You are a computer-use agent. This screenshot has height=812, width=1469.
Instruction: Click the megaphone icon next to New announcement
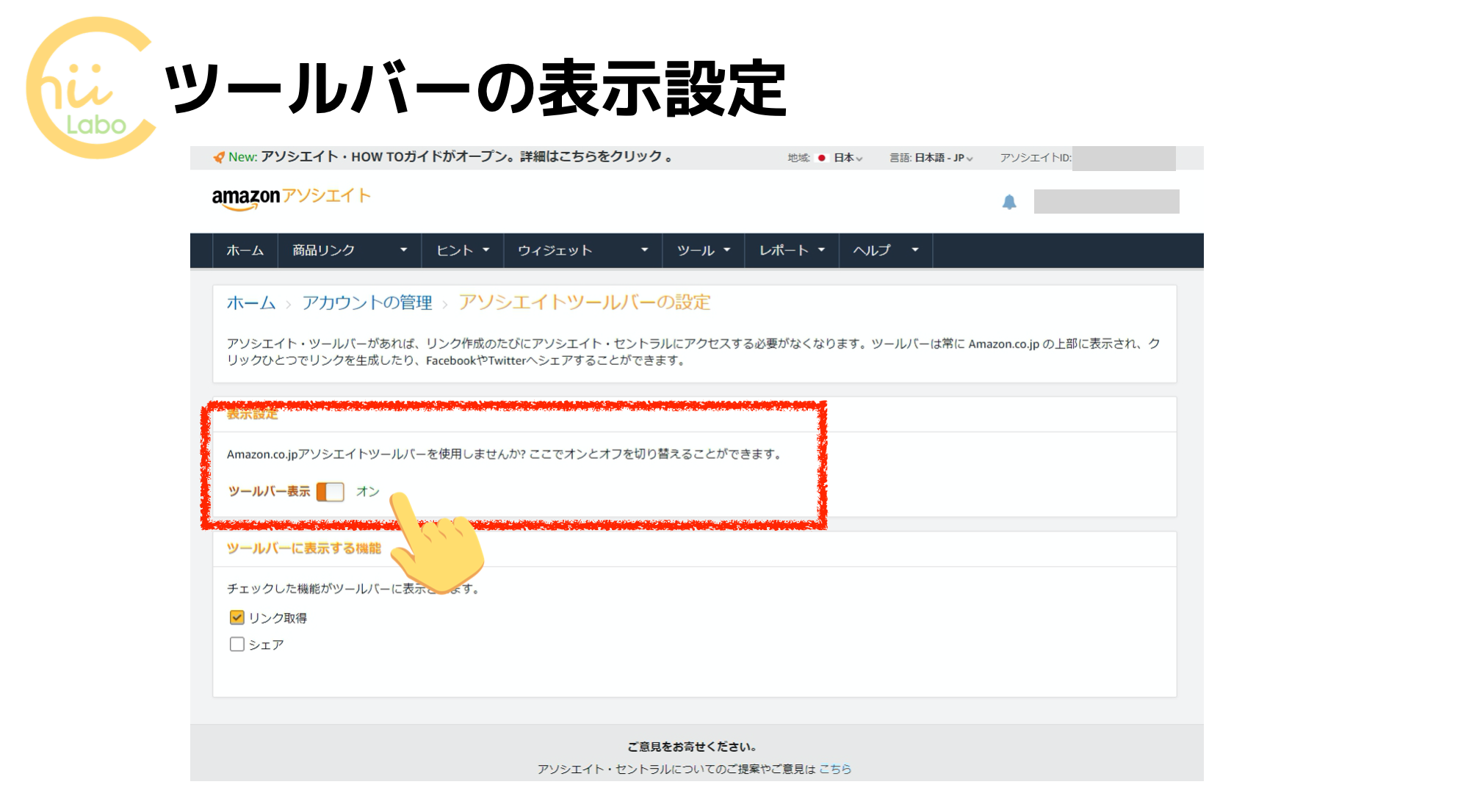click(217, 156)
